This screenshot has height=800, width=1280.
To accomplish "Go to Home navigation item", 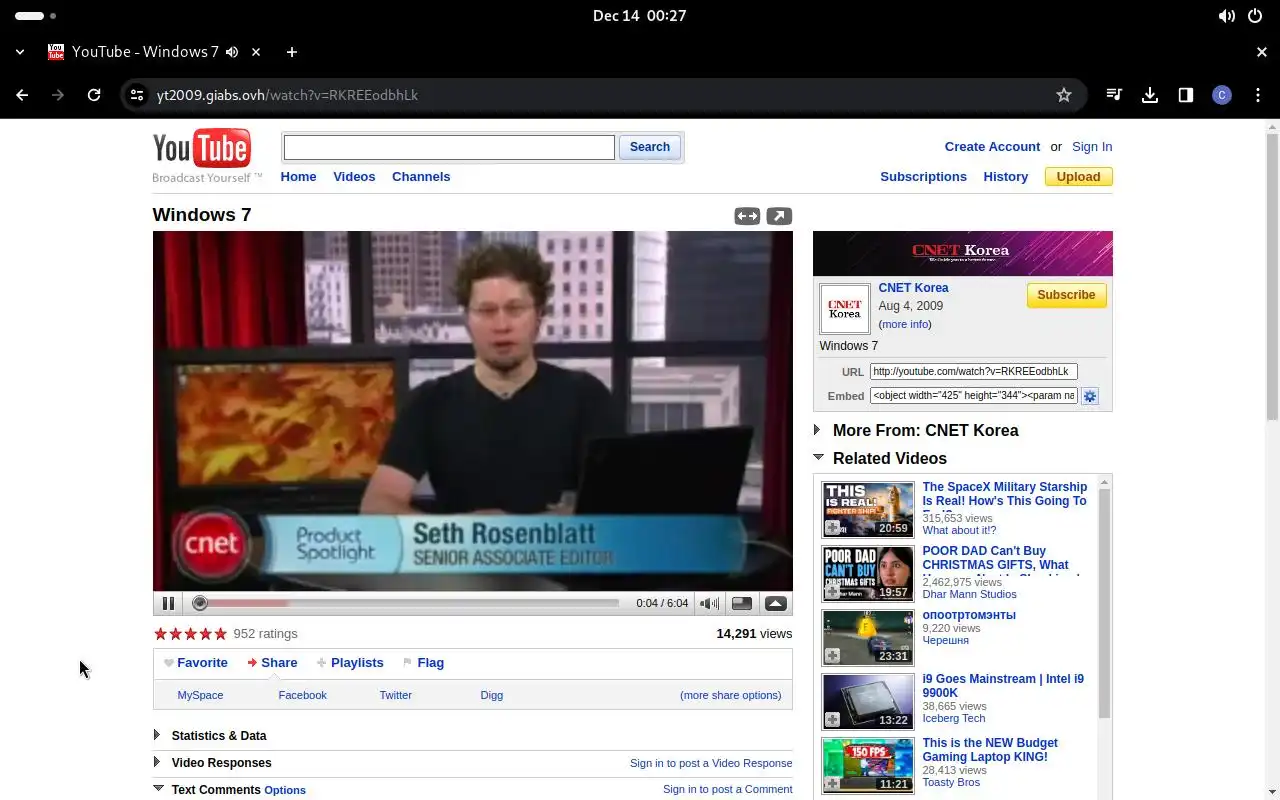I will (298, 176).
